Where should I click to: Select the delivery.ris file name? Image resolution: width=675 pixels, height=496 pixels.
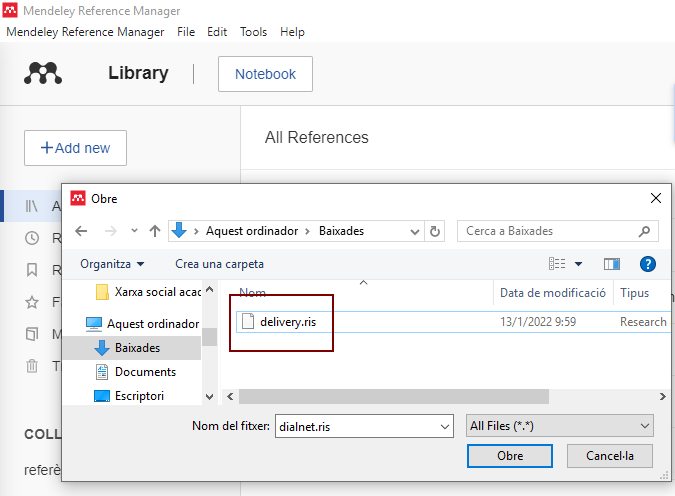coord(288,322)
